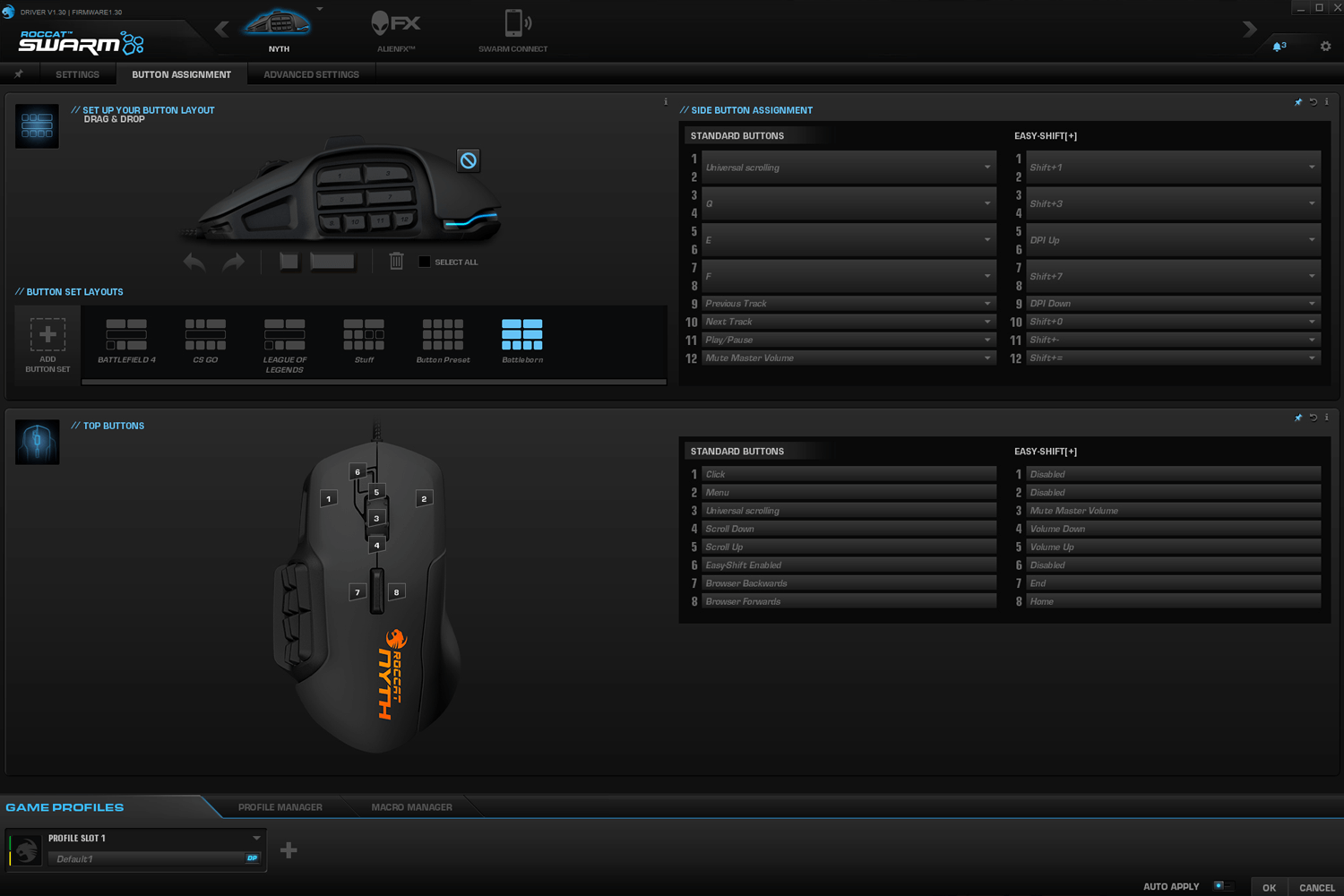Click the blue disable circle on mouse
The height and width of the screenshot is (896, 1344).
(468, 160)
